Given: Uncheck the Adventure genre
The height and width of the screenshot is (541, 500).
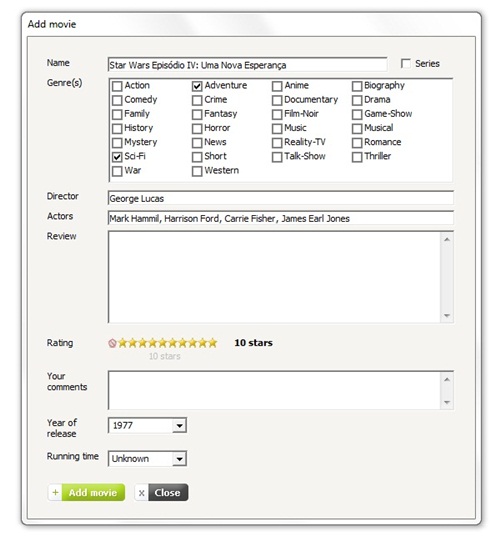Looking at the screenshot, I should click(x=197, y=86).
